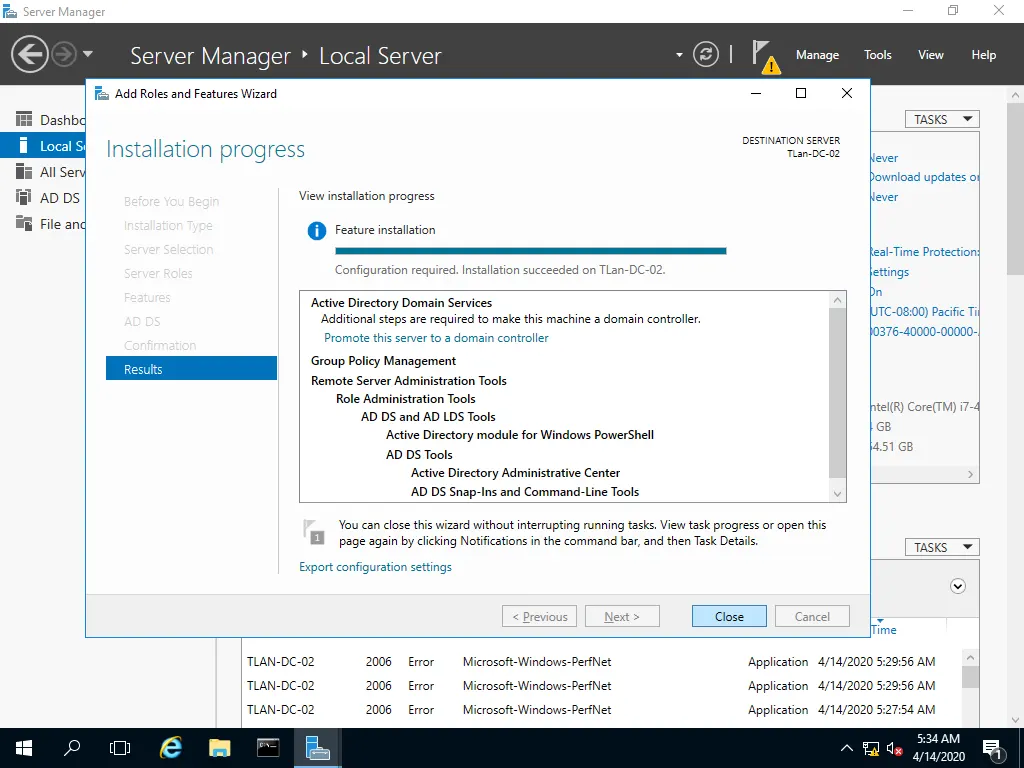
Task: Click the Server Manager back arrow
Action: coord(30,54)
